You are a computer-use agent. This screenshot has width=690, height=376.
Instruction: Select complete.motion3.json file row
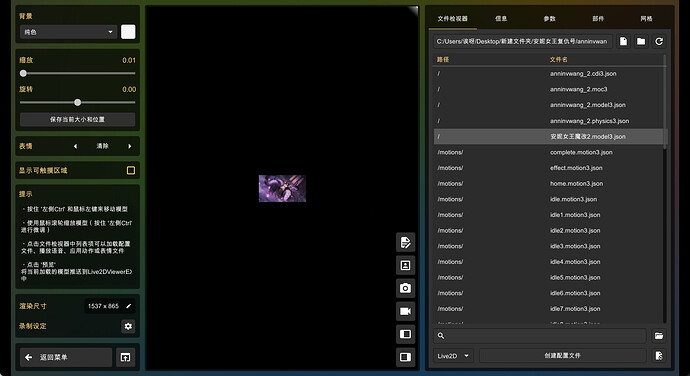(550, 152)
